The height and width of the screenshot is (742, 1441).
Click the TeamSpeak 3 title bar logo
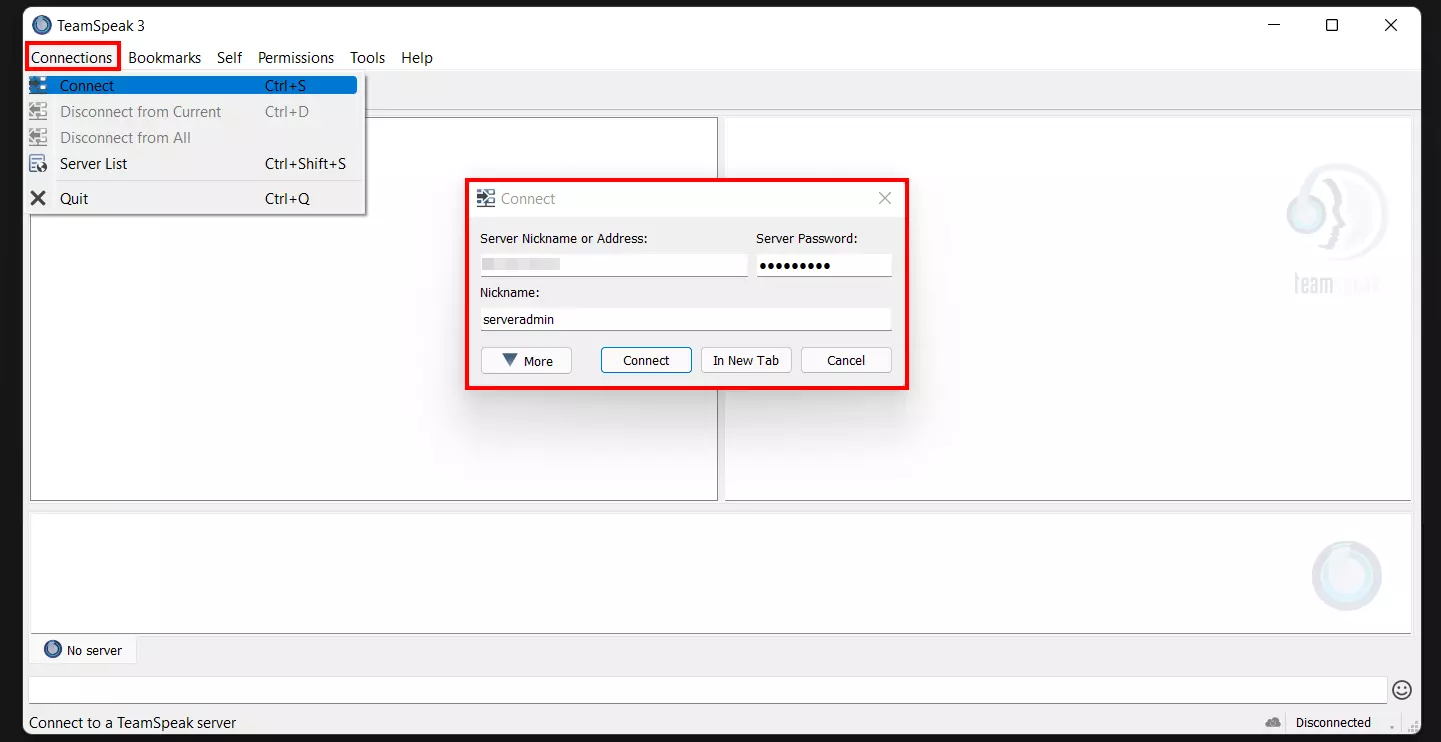click(x=42, y=25)
